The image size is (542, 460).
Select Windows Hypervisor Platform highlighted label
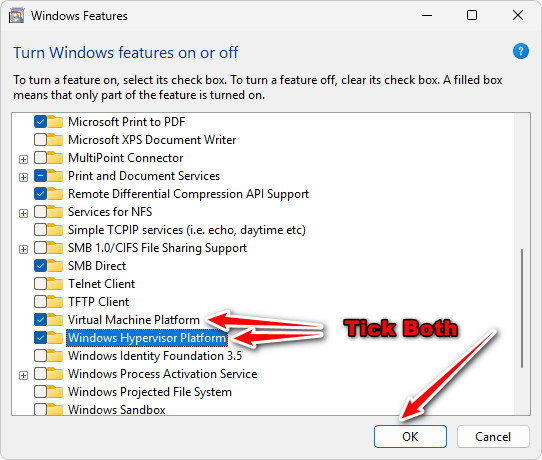147,338
